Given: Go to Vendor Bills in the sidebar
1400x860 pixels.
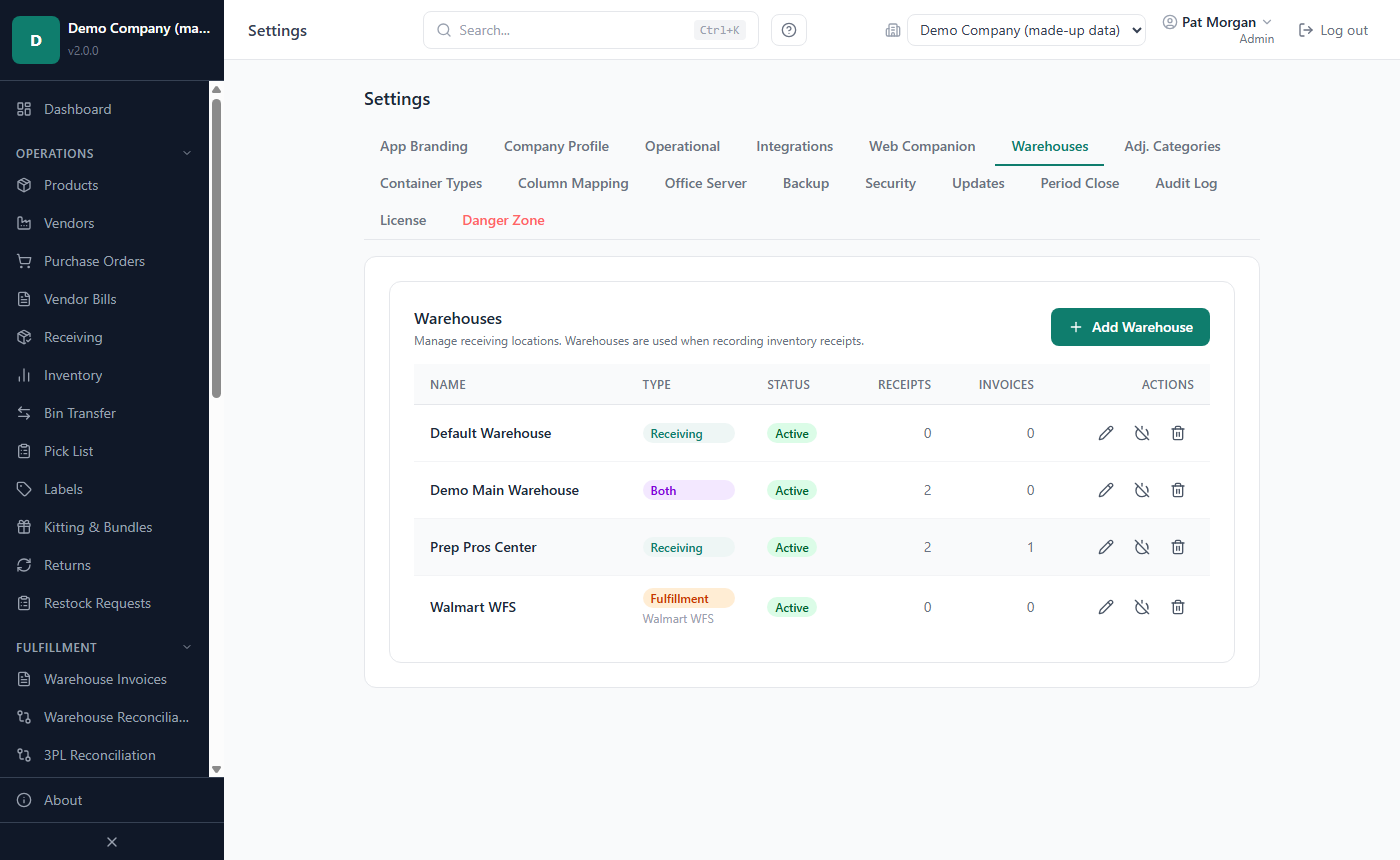Looking at the screenshot, I should tap(104, 299).
